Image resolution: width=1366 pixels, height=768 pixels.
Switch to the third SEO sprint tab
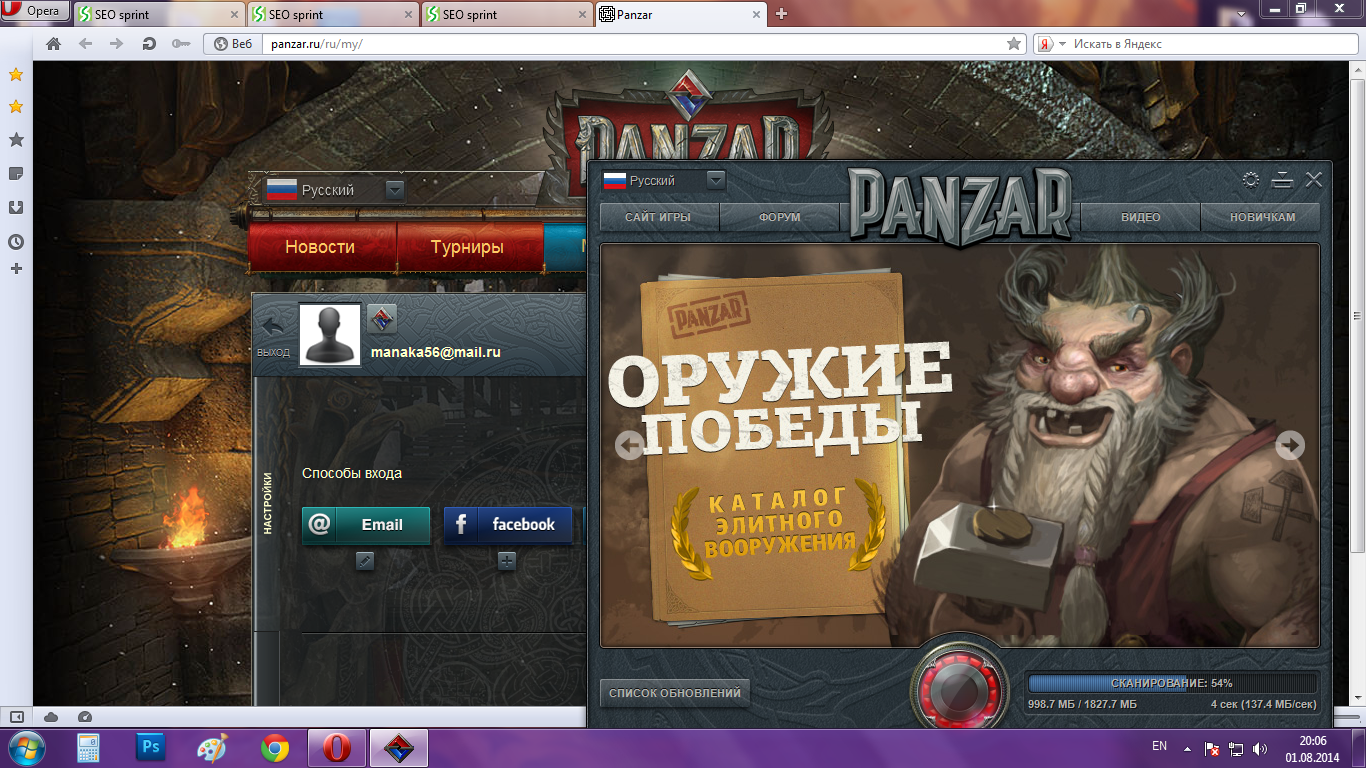pyautogui.click(x=506, y=14)
